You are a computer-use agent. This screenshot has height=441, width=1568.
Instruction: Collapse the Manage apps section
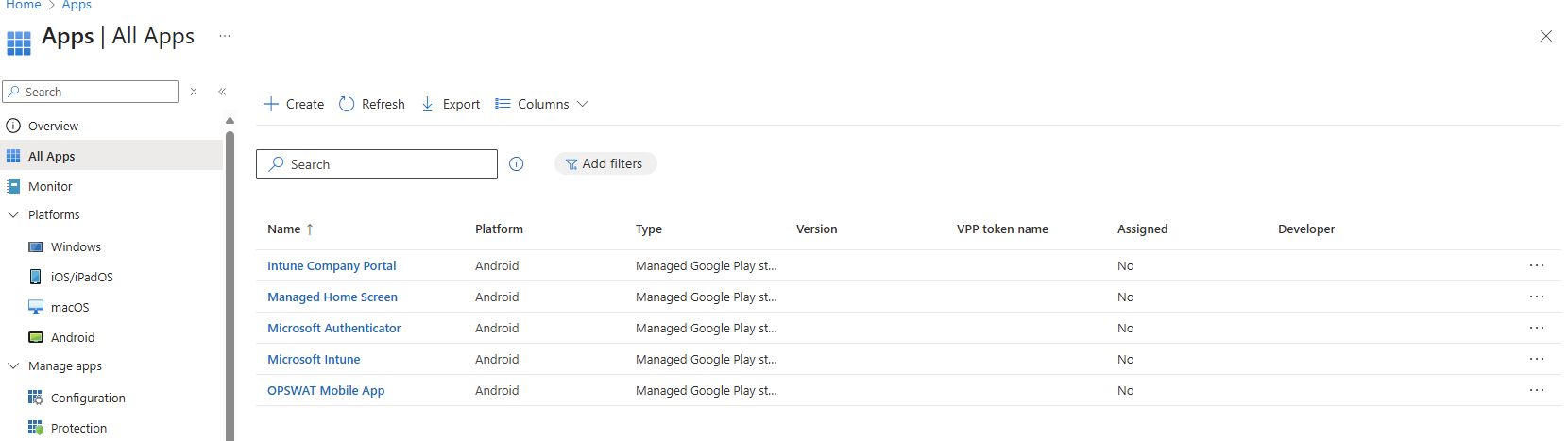pos(13,366)
